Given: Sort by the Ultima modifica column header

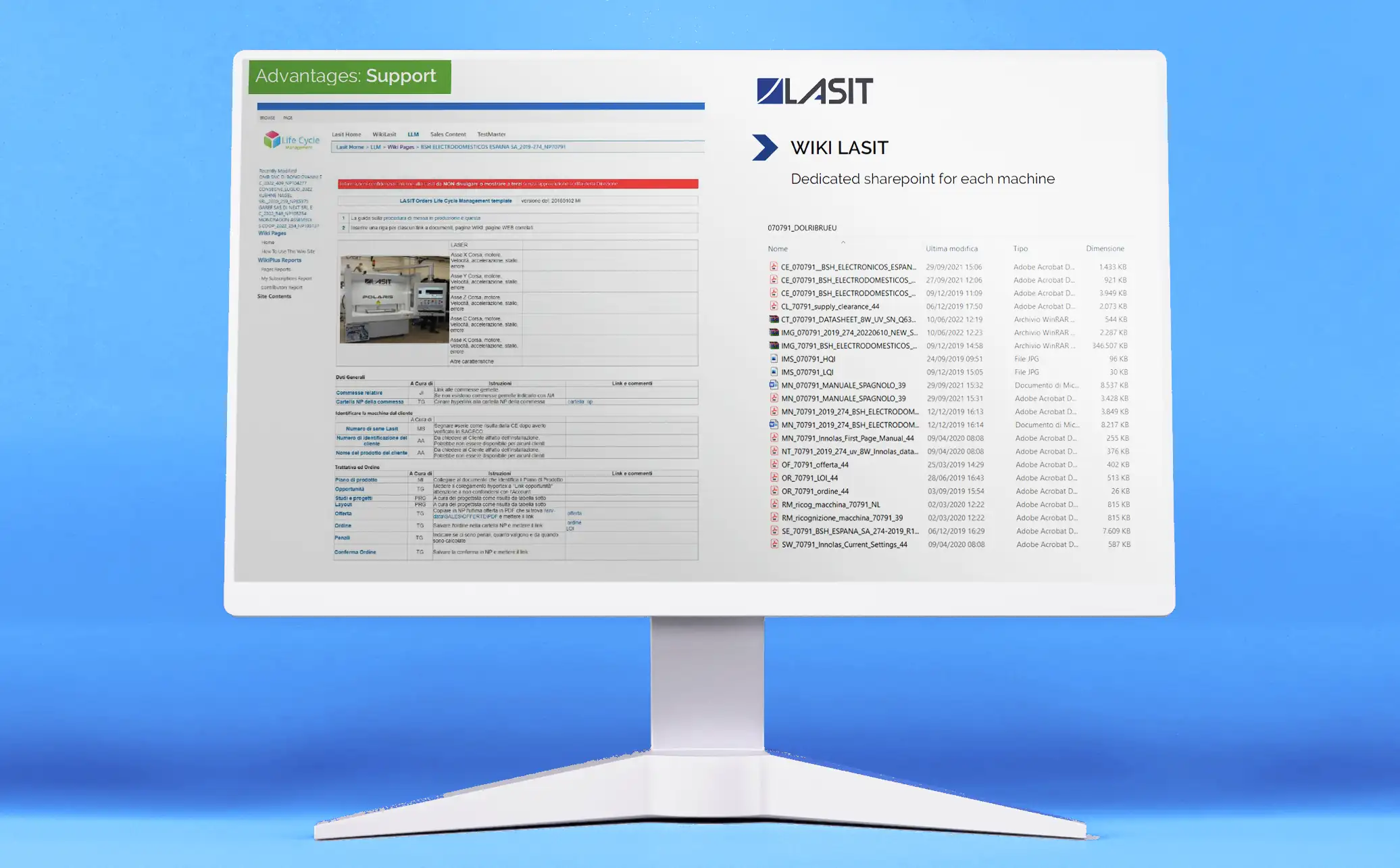Looking at the screenshot, I should click(x=951, y=249).
